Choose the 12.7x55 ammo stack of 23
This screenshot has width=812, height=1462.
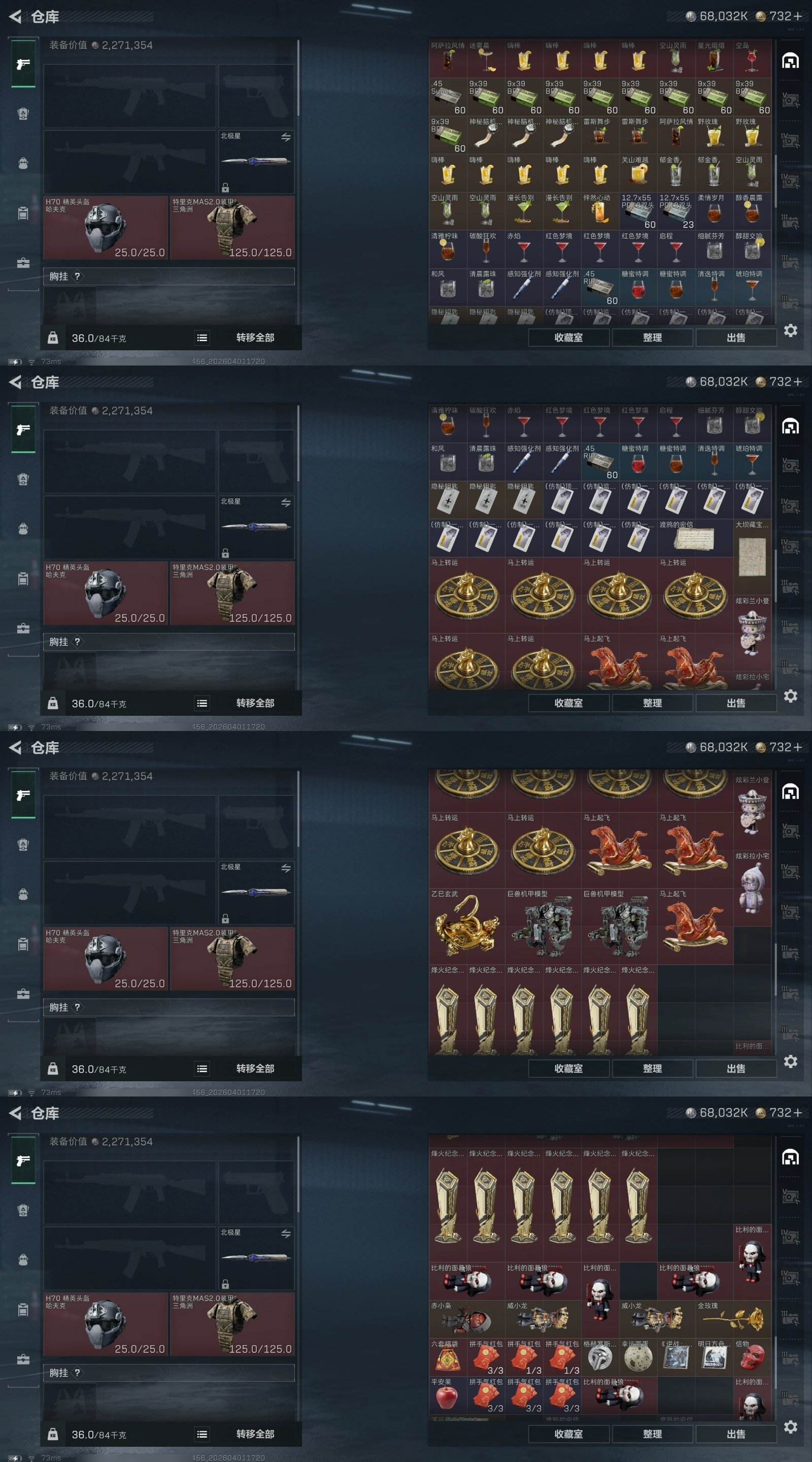click(676, 211)
